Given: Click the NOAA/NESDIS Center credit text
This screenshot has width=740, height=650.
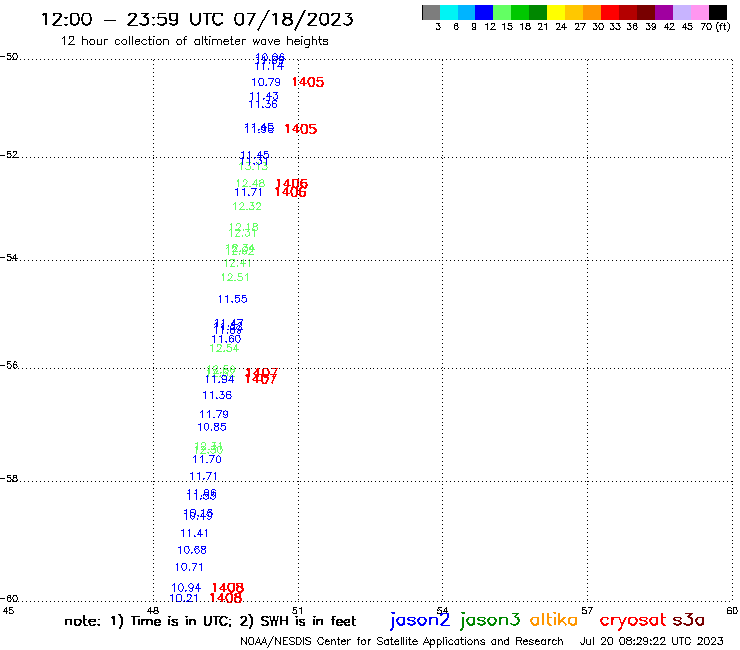Looking at the screenshot, I should (402, 641).
